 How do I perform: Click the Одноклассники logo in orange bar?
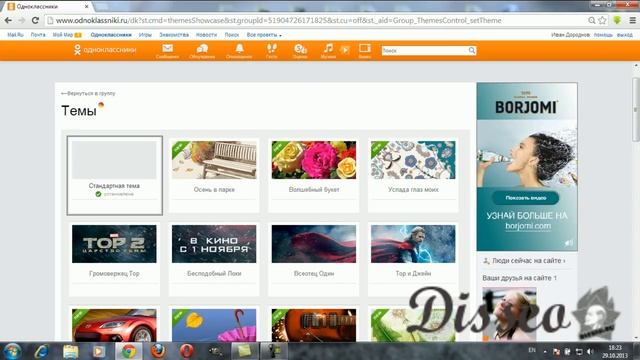point(104,50)
